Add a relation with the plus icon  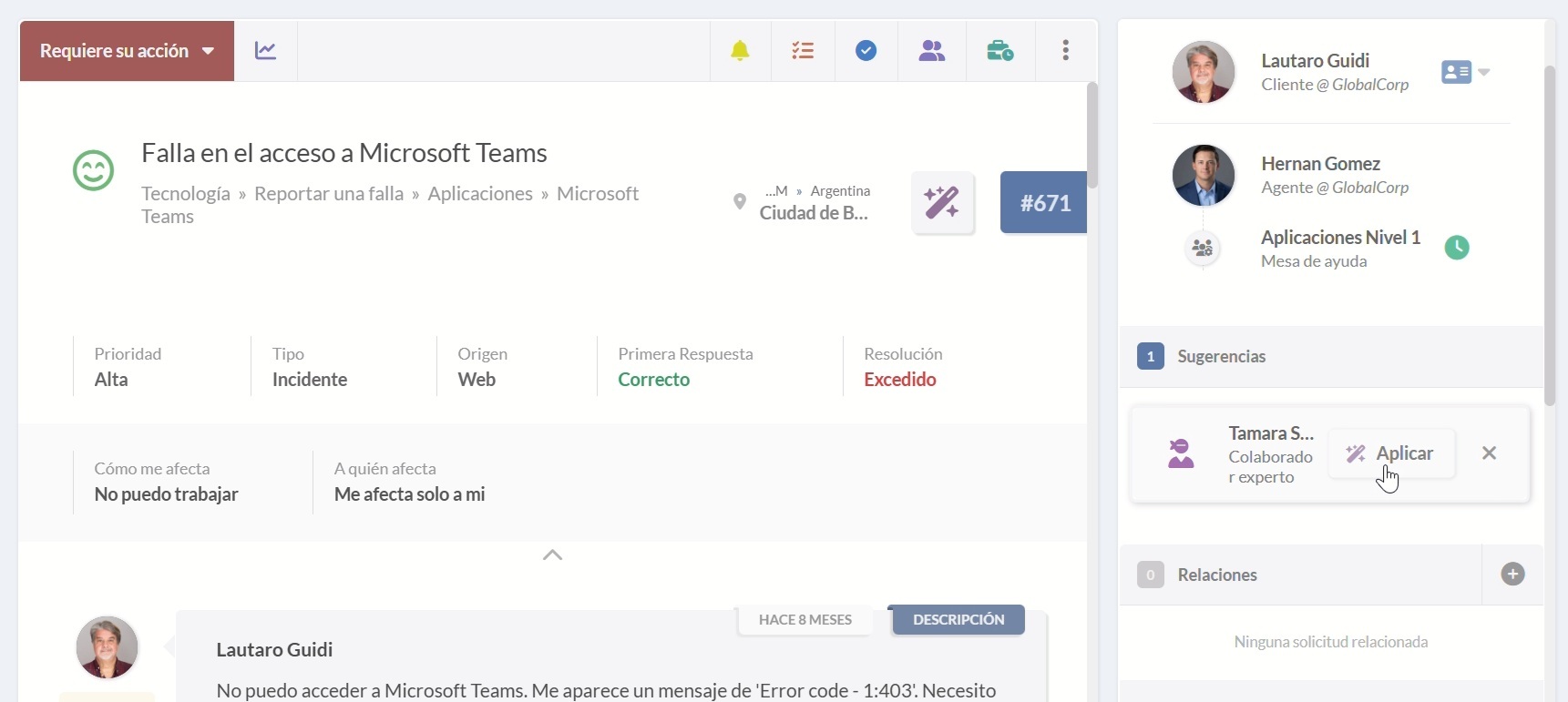(1512, 575)
